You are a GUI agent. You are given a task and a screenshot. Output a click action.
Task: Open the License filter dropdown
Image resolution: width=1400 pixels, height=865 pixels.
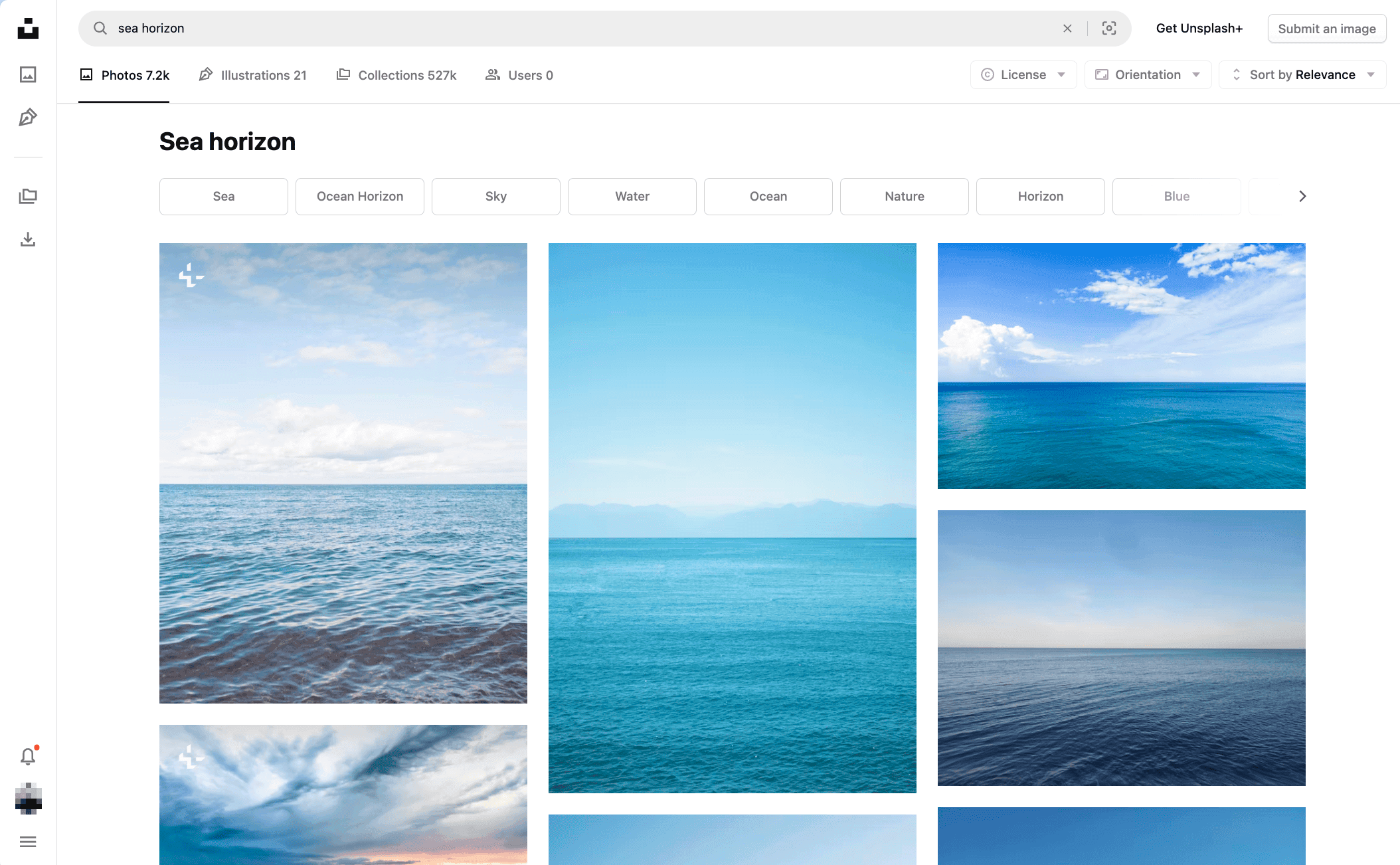pyautogui.click(x=1023, y=74)
